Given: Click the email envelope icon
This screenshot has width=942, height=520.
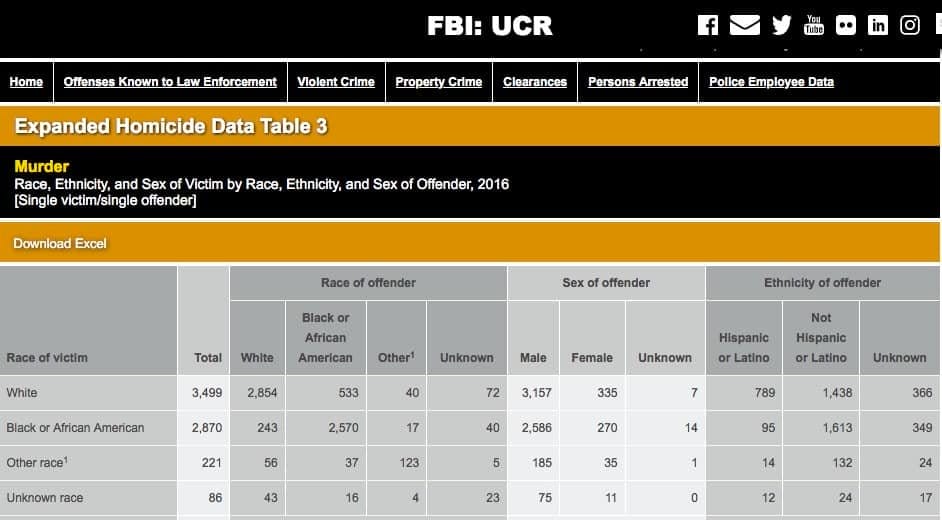Looking at the screenshot, I should (x=744, y=26).
